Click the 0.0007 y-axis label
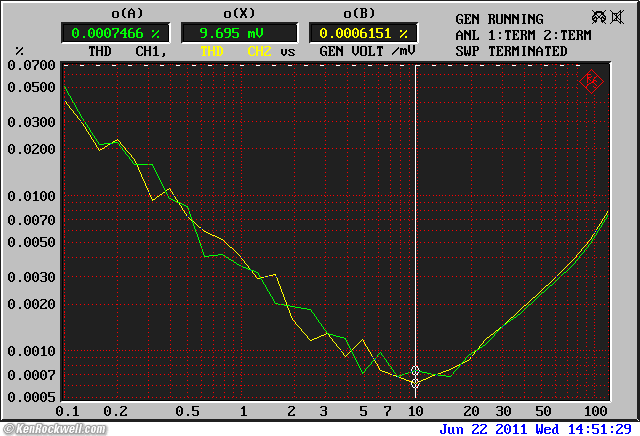 coord(31,375)
